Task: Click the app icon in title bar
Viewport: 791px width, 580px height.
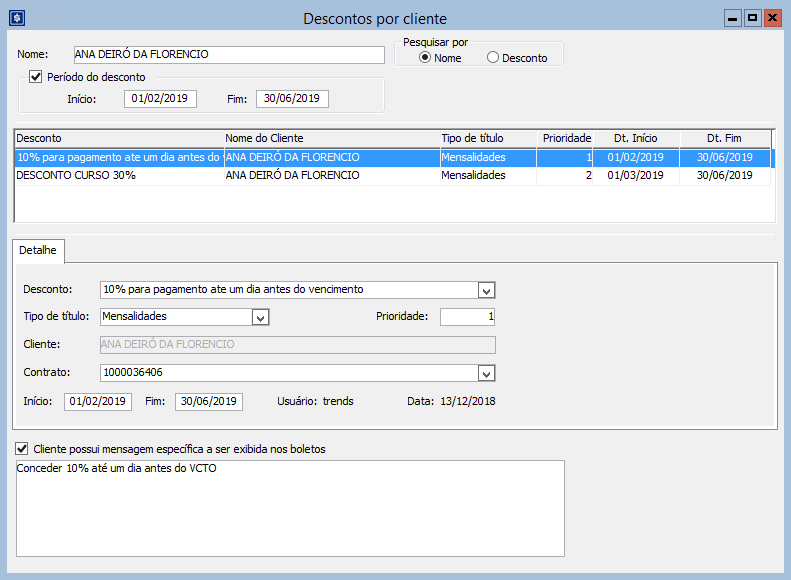Action: point(15,18)
